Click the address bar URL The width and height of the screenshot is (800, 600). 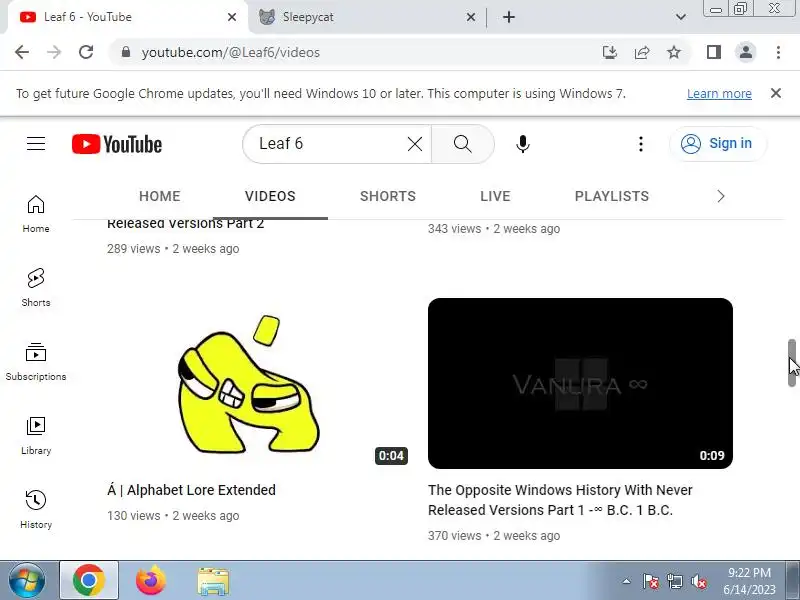(x=231, y=53)
